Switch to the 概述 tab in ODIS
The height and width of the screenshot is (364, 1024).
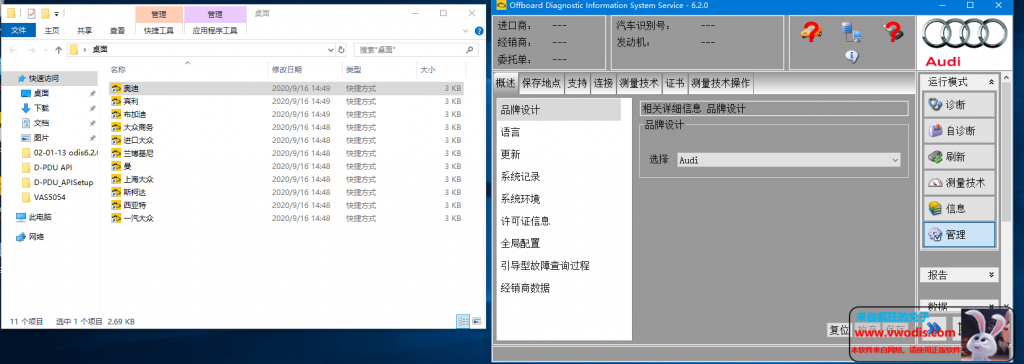505,83
